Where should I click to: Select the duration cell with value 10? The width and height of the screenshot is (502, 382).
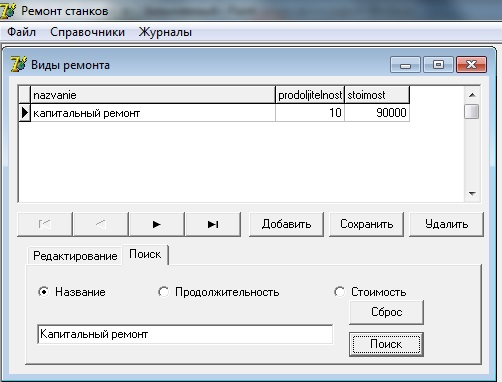tap(310, 113)
